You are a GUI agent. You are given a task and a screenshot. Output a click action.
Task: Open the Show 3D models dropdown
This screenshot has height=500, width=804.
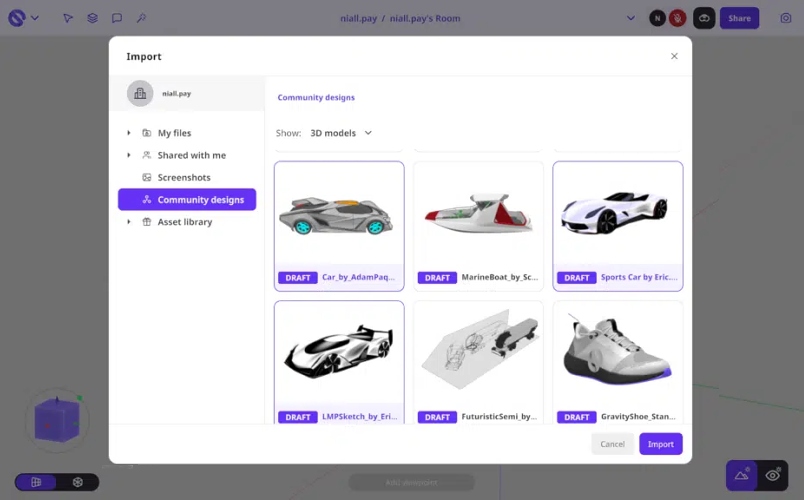click(x=341, y=133)
